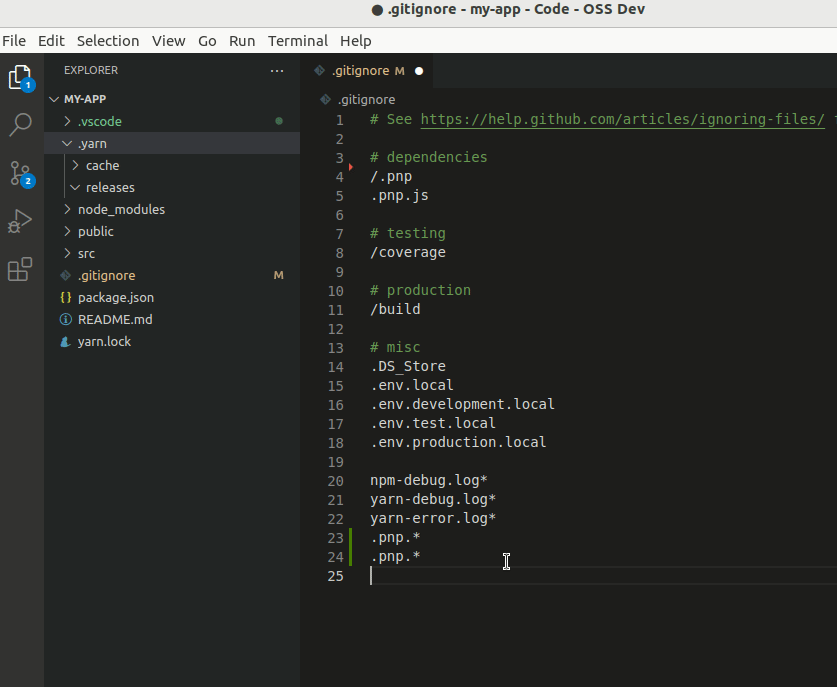
Task: Click the M modified badge on .gitignore row
Action: pyautogui.click(x=279, y=275)
